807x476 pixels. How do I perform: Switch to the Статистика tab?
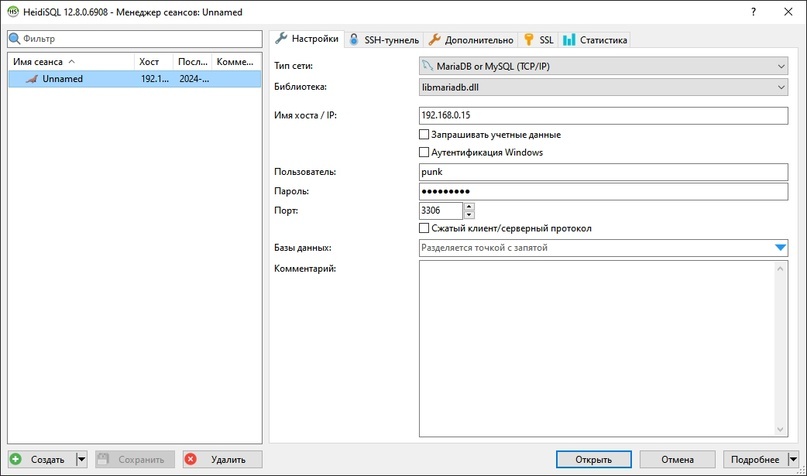595,40
